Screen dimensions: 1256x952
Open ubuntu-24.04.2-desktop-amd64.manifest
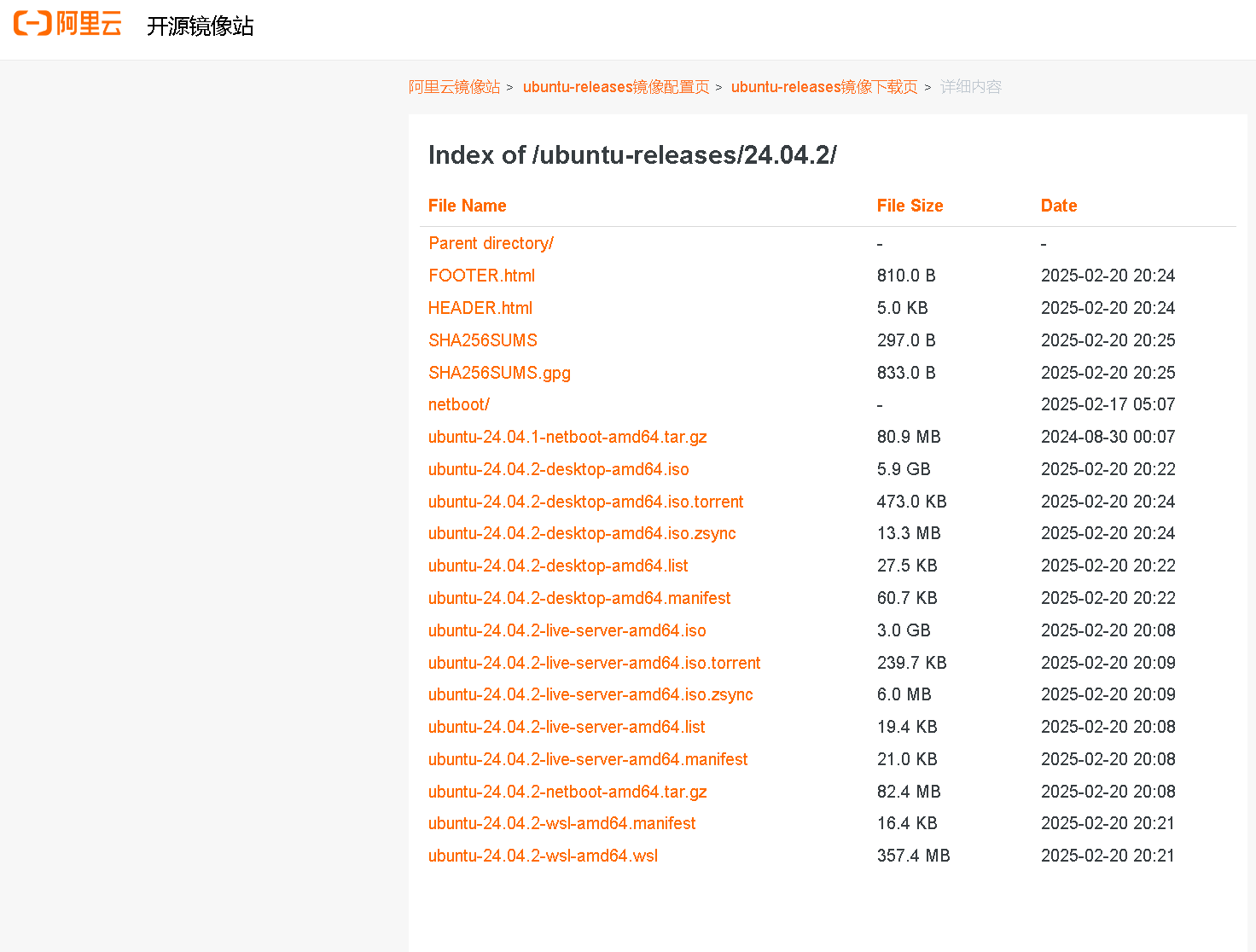[x=579, y=598]
